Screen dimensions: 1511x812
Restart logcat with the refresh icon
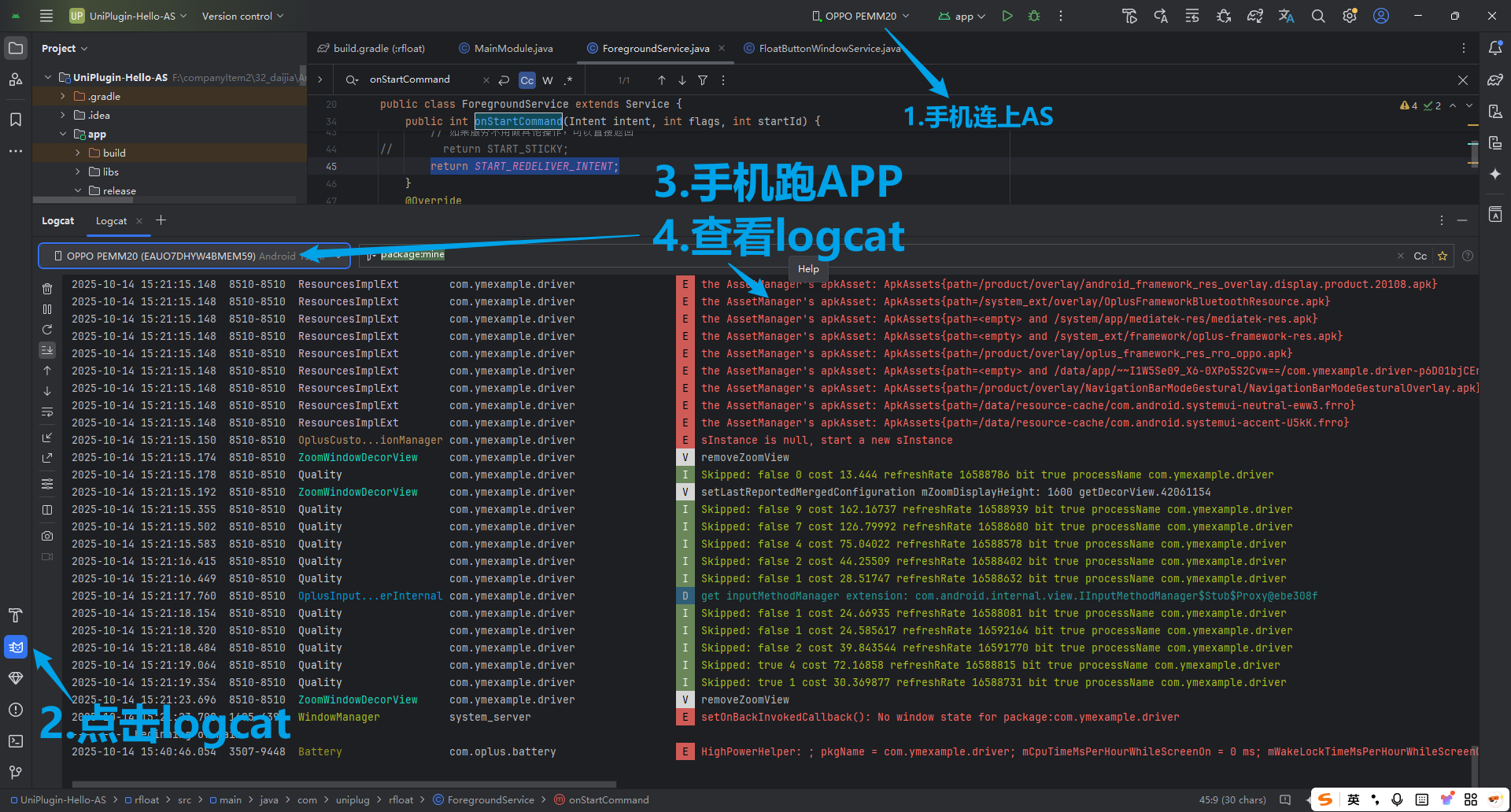pyautogui.click(x=47, y=330)
